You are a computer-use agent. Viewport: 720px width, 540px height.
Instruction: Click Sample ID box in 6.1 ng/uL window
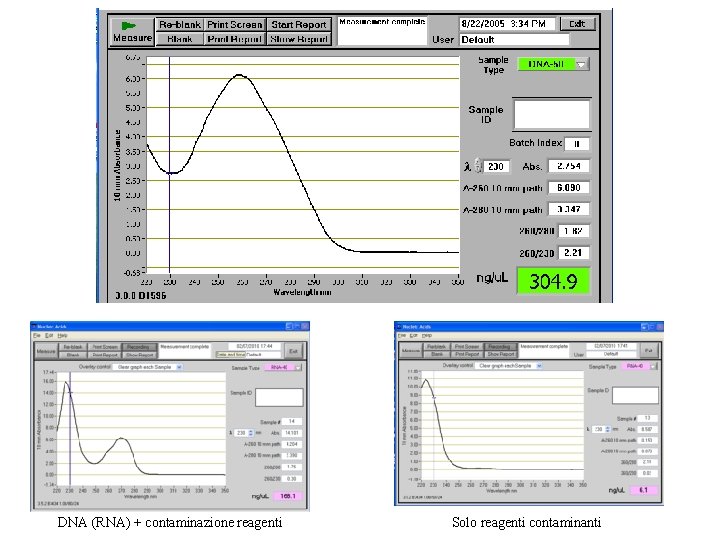(x=635, y=395)
